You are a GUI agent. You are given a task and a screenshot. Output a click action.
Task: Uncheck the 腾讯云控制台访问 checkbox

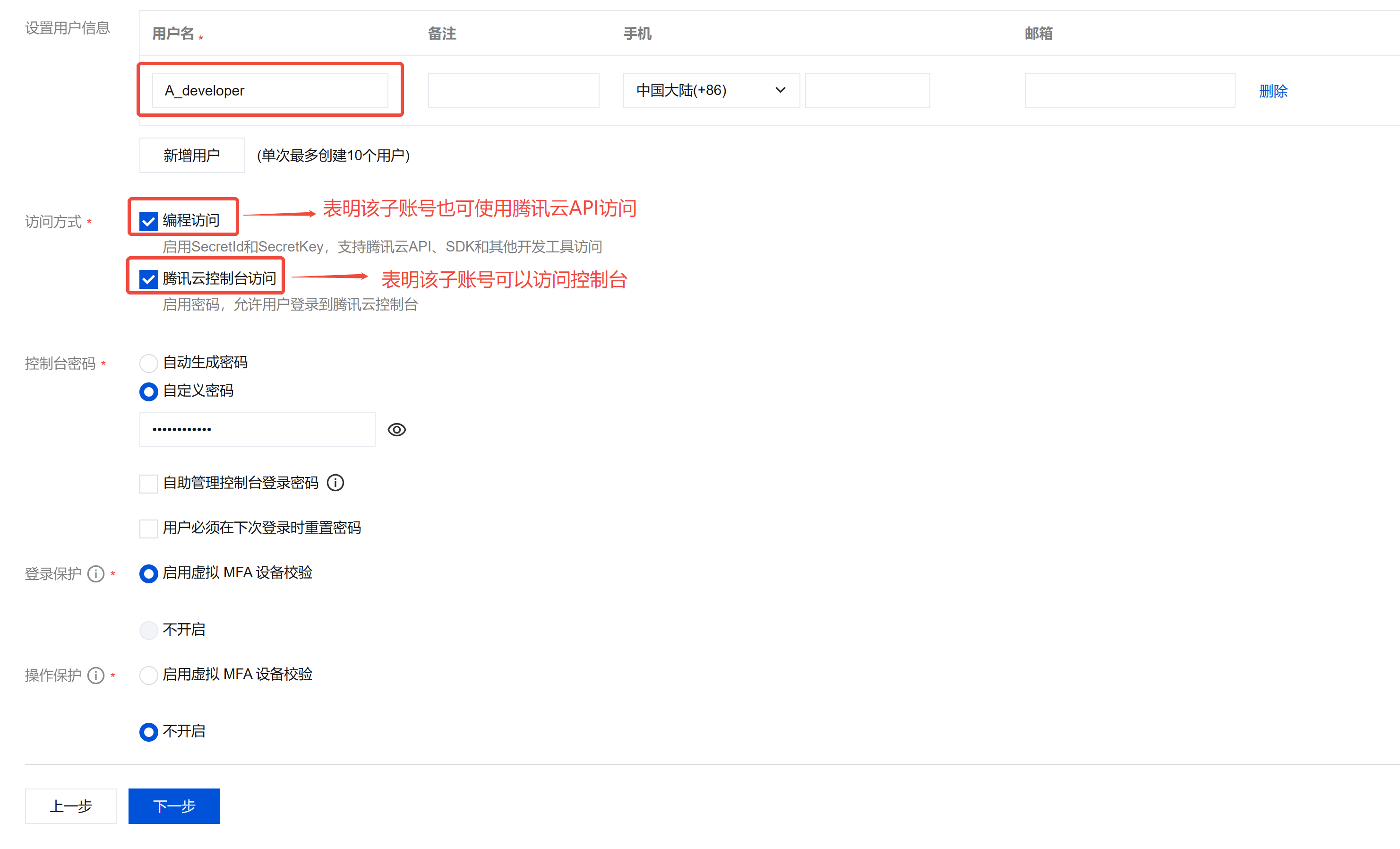[x=149, y=279]
